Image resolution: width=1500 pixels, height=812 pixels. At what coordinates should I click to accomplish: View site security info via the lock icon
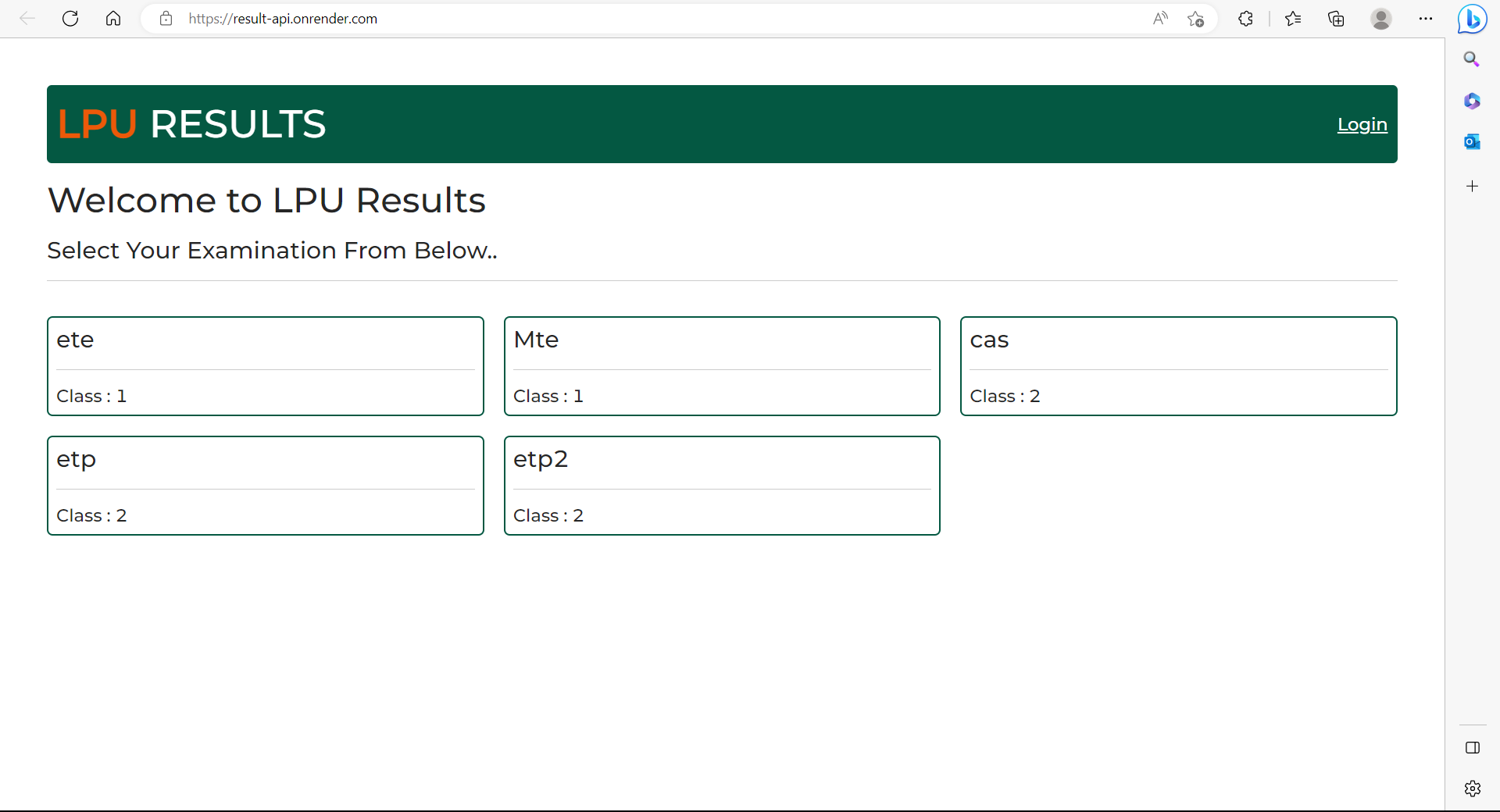tap(166, 19)
